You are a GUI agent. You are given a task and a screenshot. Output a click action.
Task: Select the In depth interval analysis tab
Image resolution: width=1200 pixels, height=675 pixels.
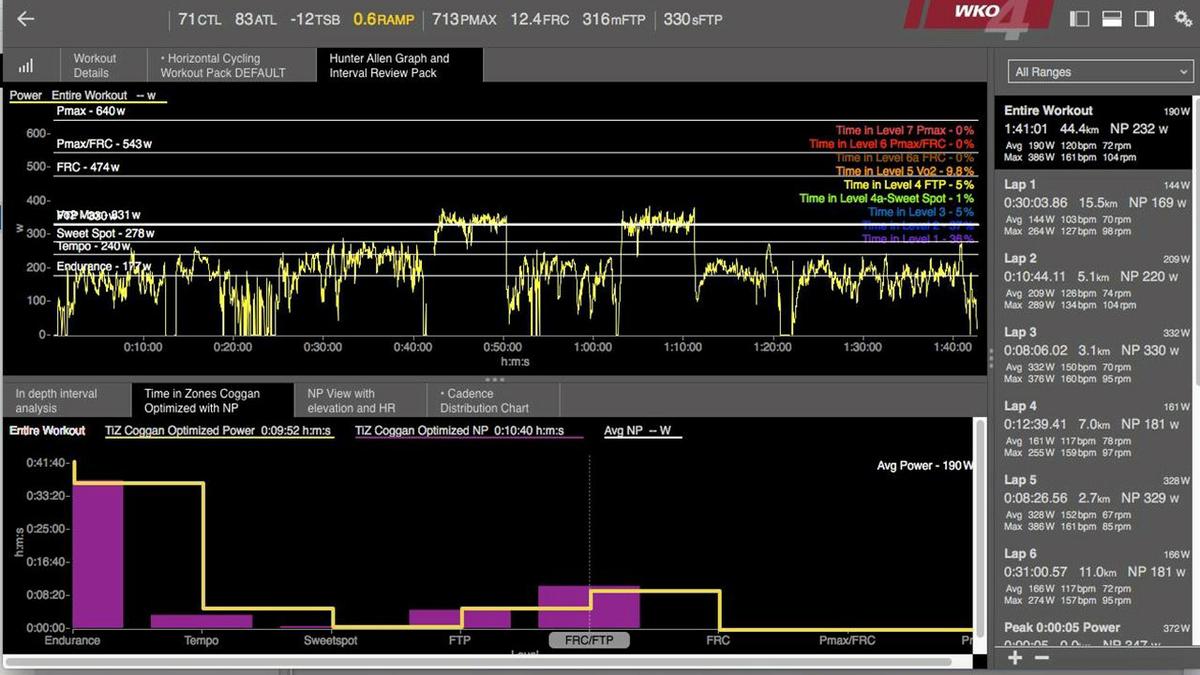click(x=57, y=401)
